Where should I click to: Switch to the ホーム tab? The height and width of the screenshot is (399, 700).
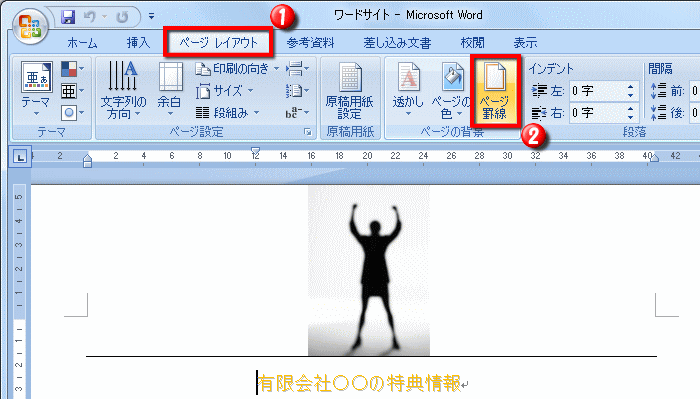[82, 43]
